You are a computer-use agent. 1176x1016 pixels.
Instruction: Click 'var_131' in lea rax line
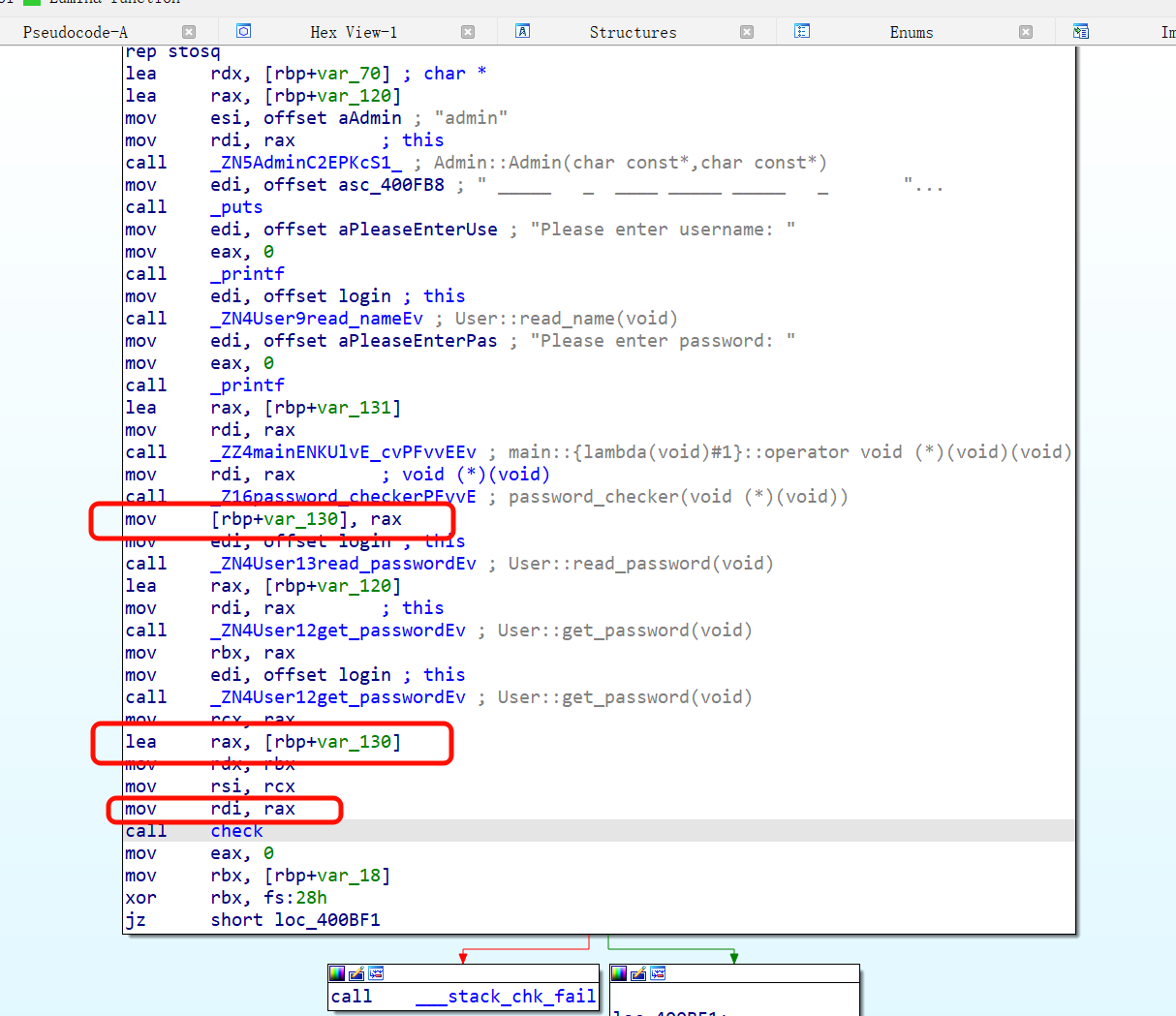coord(355,407)
